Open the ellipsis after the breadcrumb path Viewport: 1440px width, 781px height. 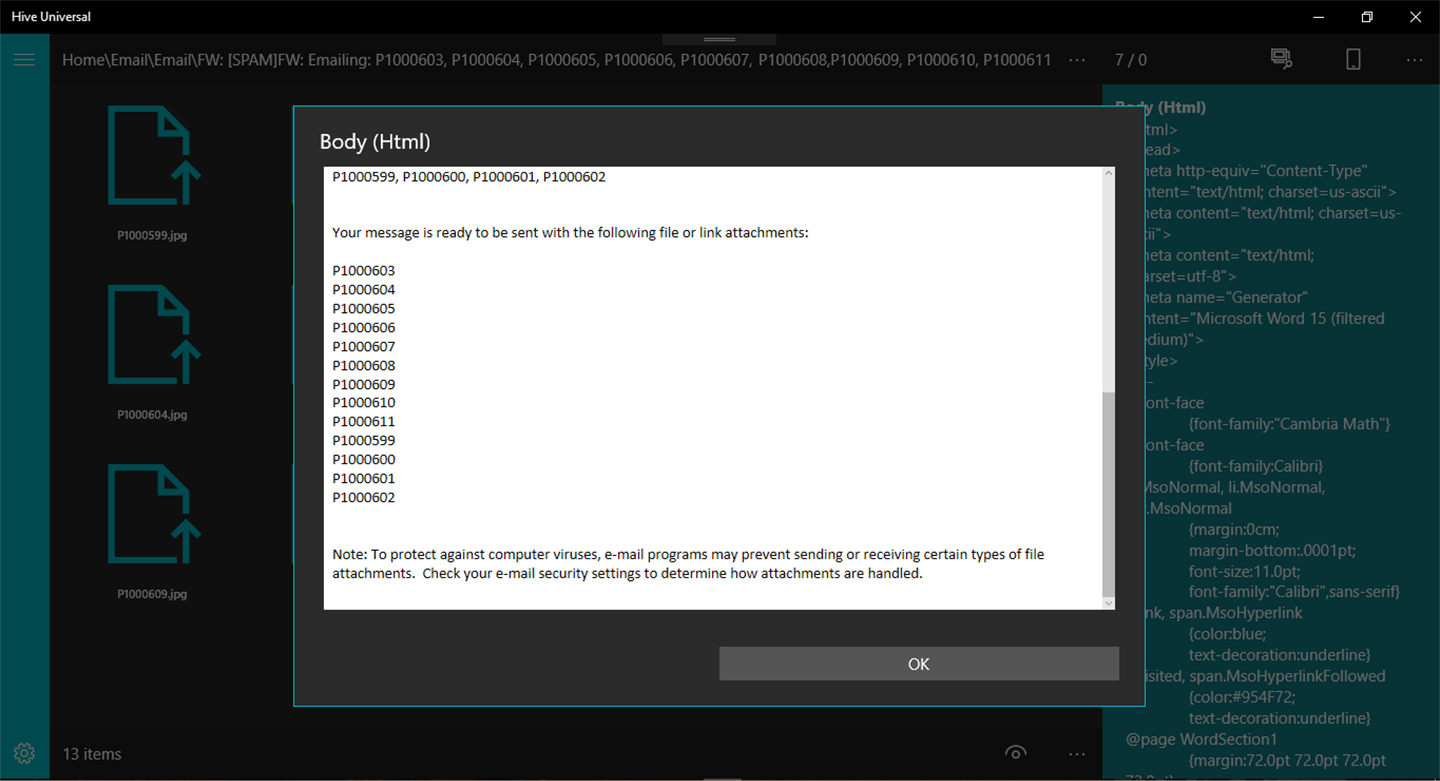[1077, 60]
